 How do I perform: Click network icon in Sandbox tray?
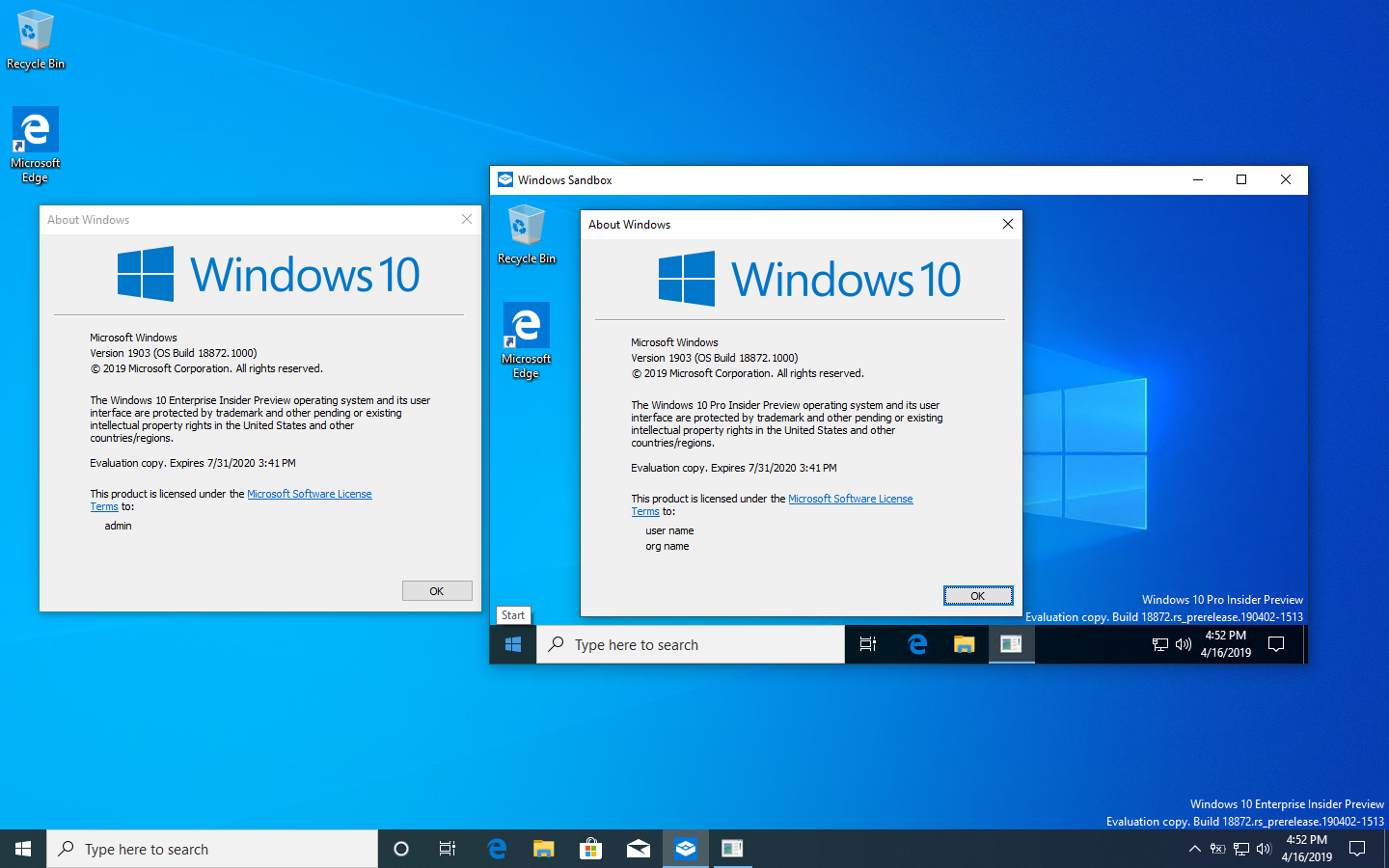point(1160,644)
